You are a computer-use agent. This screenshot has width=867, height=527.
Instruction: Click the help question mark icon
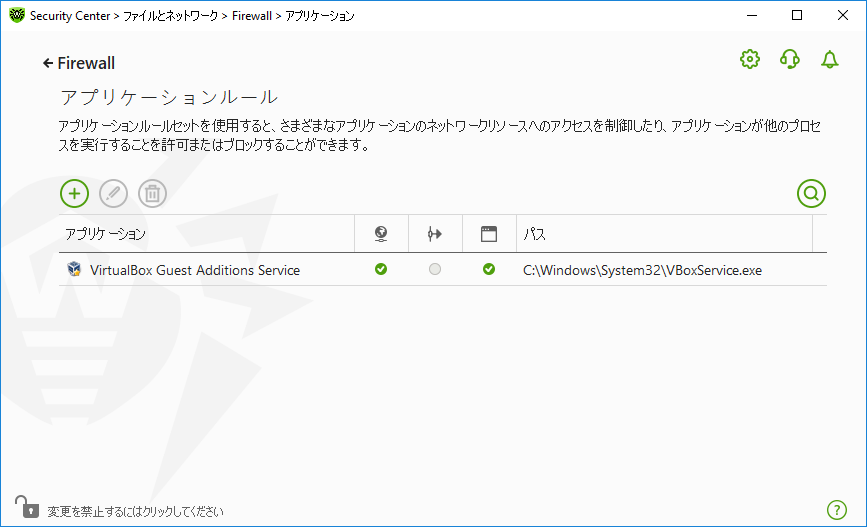837,510
